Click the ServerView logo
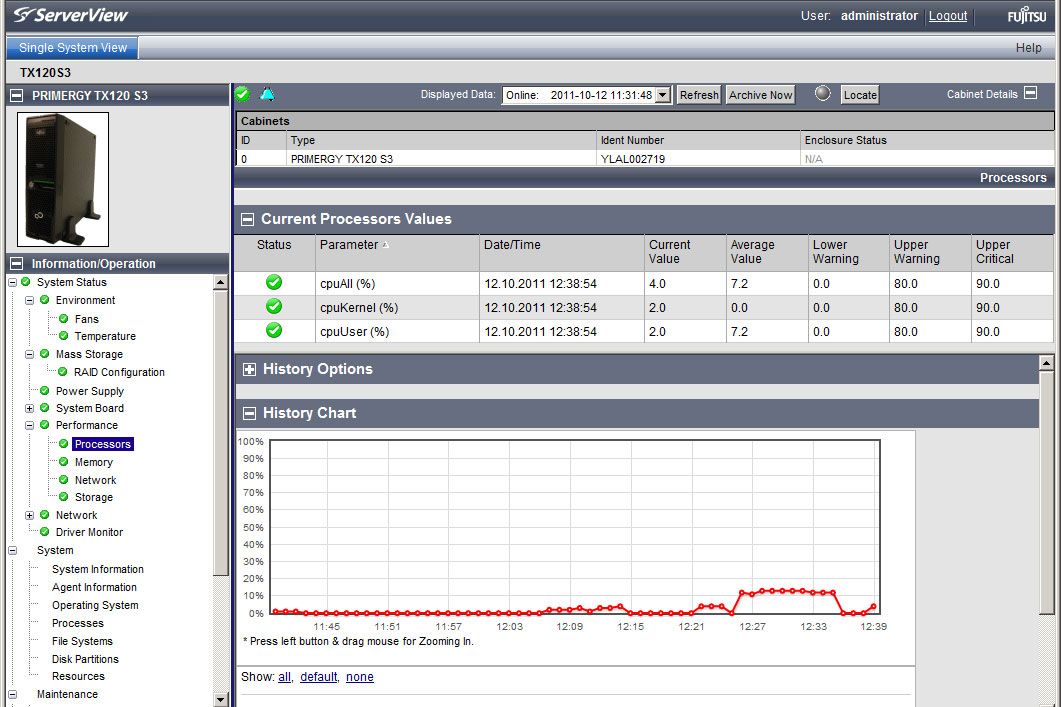The image size is (1061, 707). 70,15
